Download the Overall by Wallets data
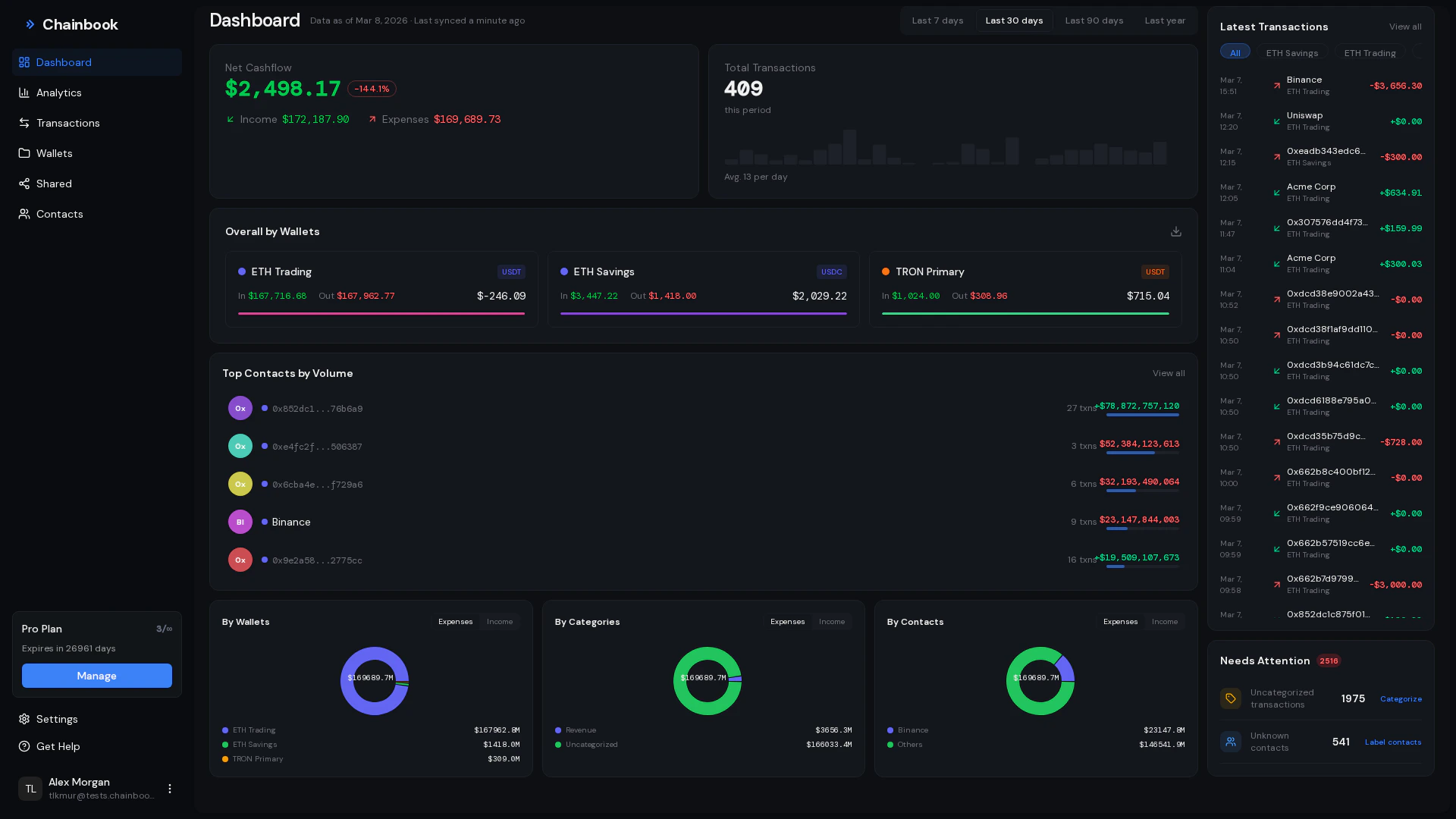The height and width of the screenshot is (819, 1456). pos(1176,231)
